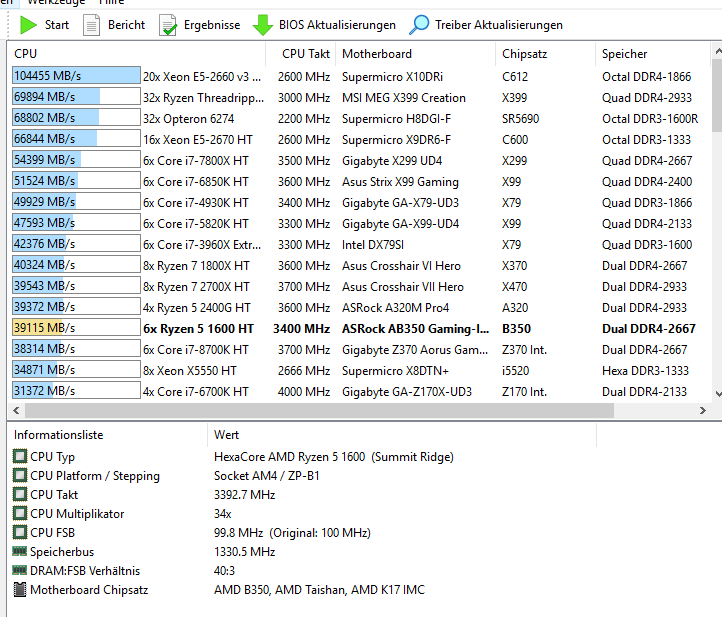Click the Motherboard Chipsatz icon

[x=20, y=589]
